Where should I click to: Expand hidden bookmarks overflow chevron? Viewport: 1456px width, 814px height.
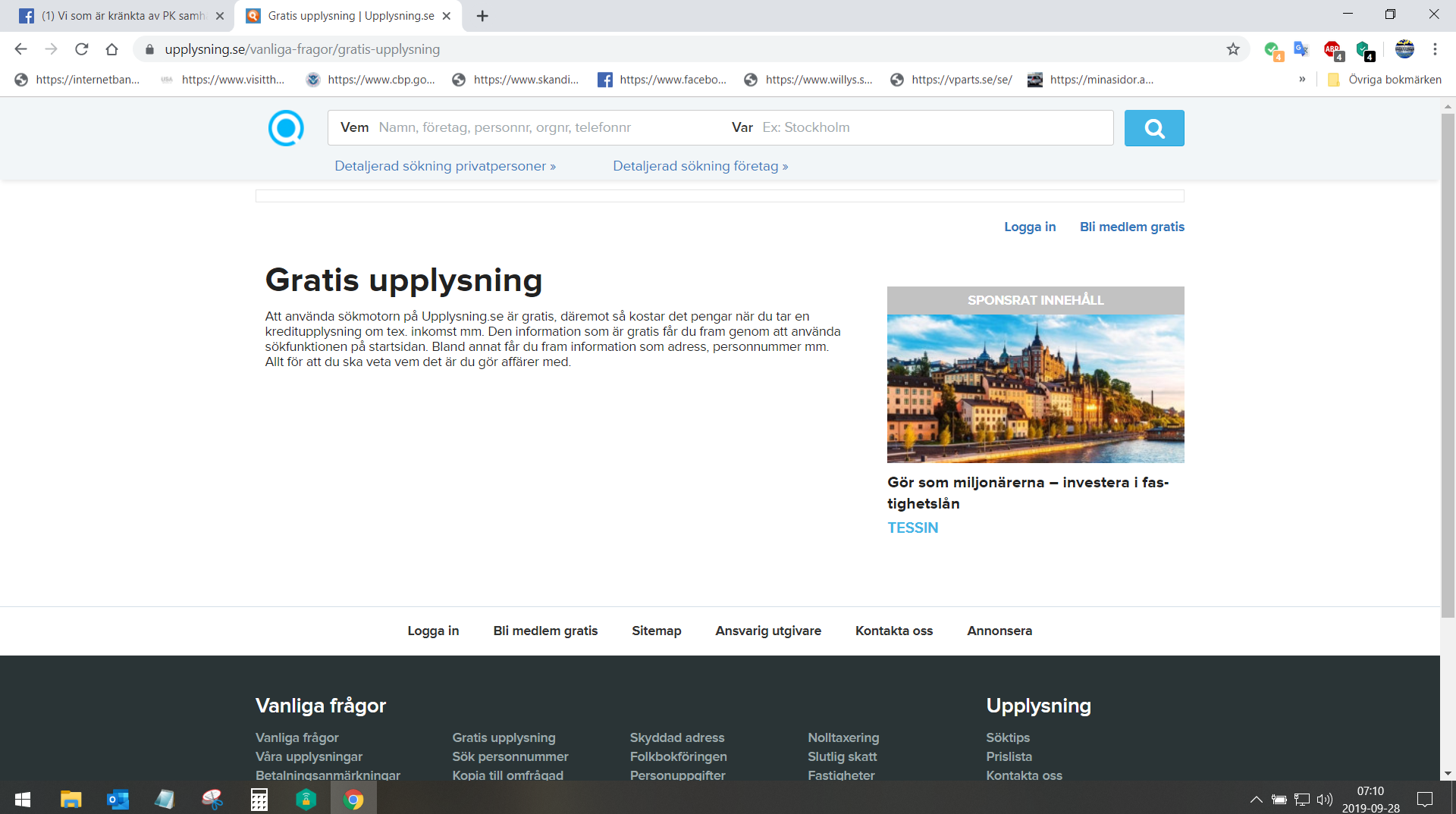coord(1302,80)
